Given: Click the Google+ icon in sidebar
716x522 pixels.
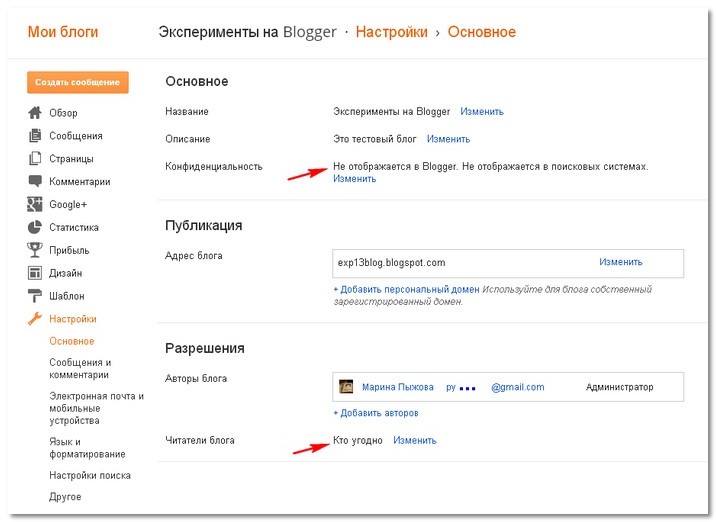Looking at the screenshot, I should tap(35, 204).
